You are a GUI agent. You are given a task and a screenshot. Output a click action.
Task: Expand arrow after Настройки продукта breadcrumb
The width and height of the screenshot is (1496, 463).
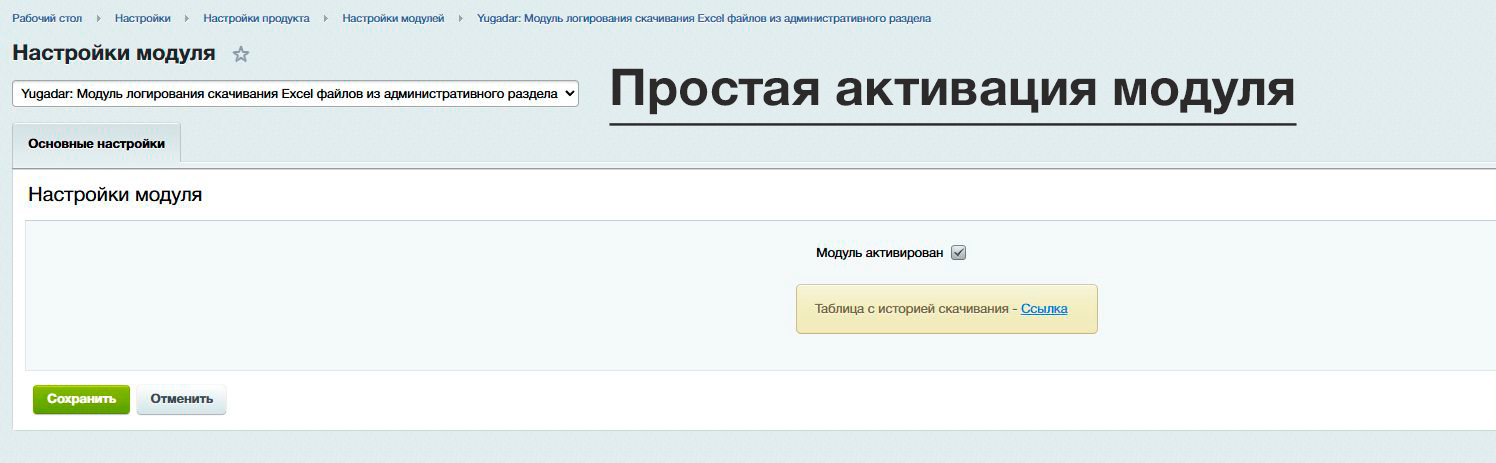pos(326,19)
